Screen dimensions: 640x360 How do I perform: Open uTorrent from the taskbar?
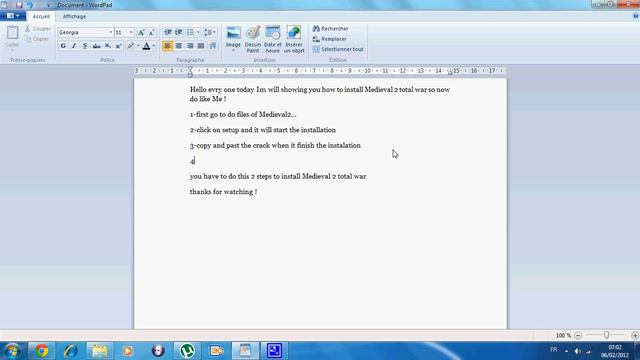pos(187,351)
